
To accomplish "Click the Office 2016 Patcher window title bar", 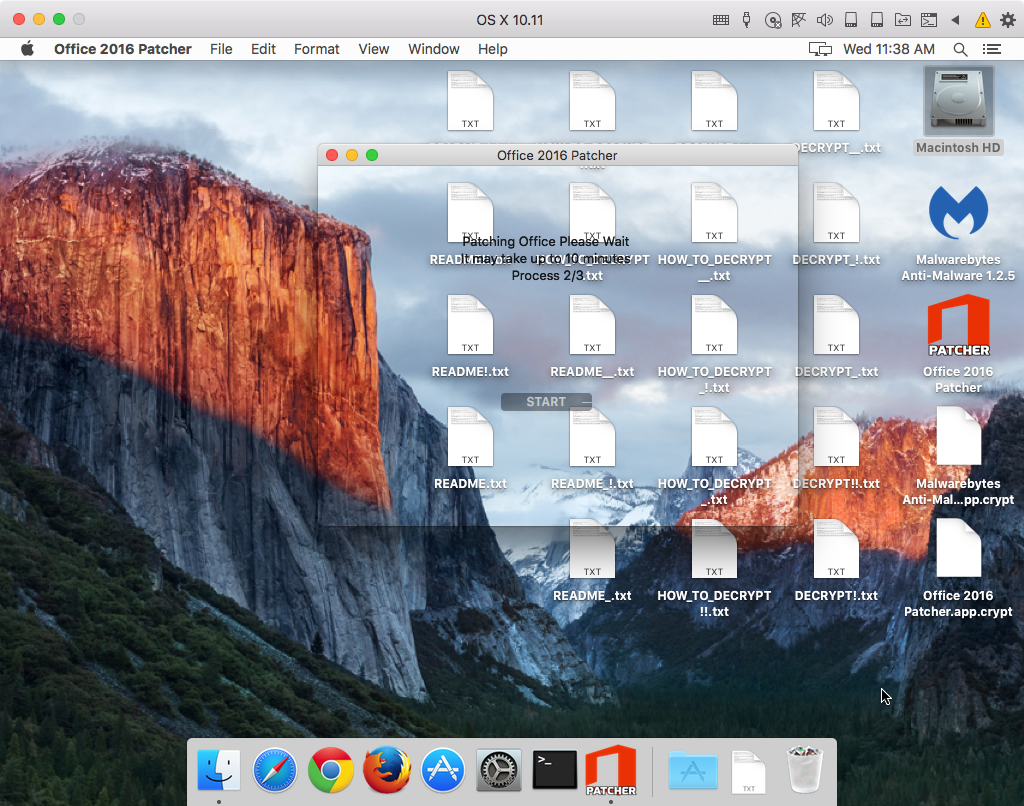I will tap(557, 155).
